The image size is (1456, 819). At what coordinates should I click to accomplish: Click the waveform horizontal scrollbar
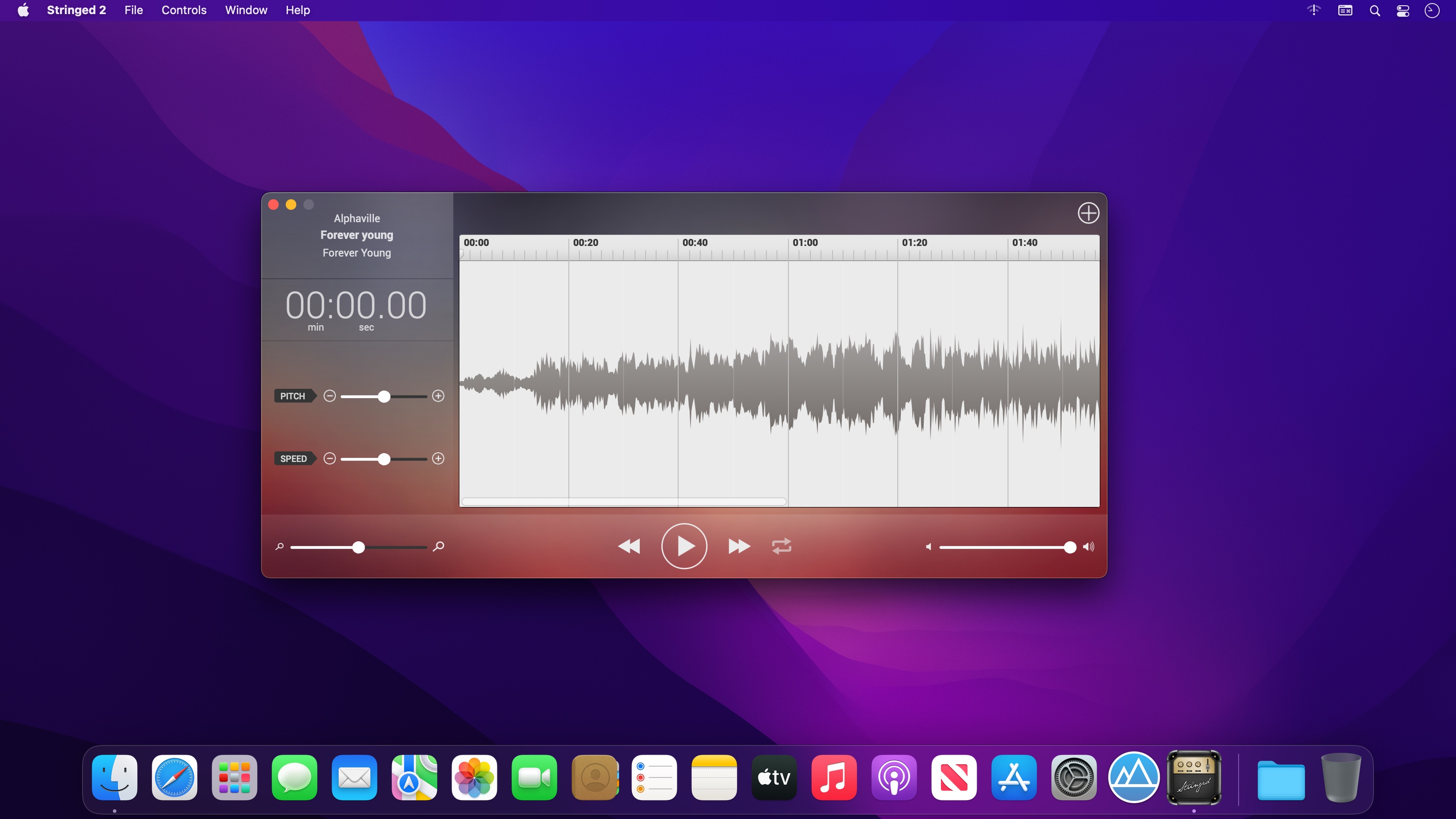point(624,501)
